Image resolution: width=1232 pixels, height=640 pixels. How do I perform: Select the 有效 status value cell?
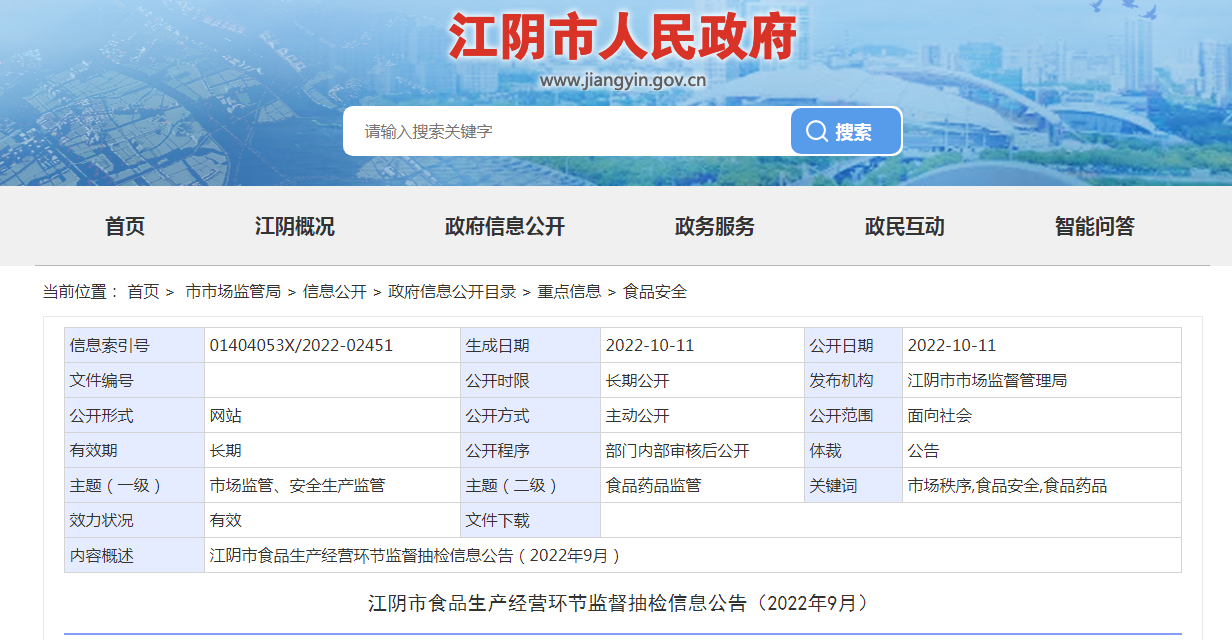point(333,521)
